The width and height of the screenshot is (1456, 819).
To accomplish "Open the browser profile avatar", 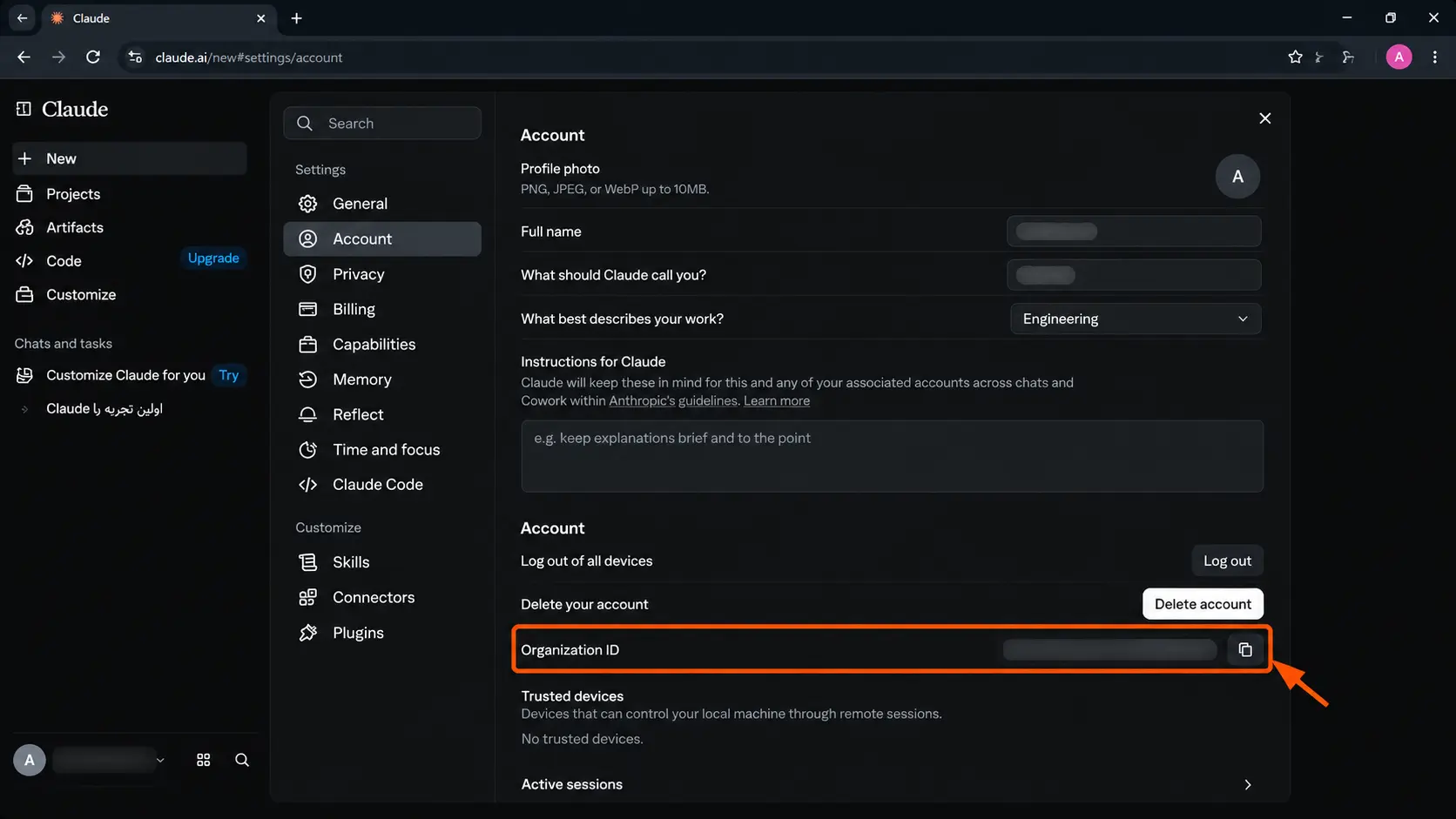I will click(x=1399, y=57).
